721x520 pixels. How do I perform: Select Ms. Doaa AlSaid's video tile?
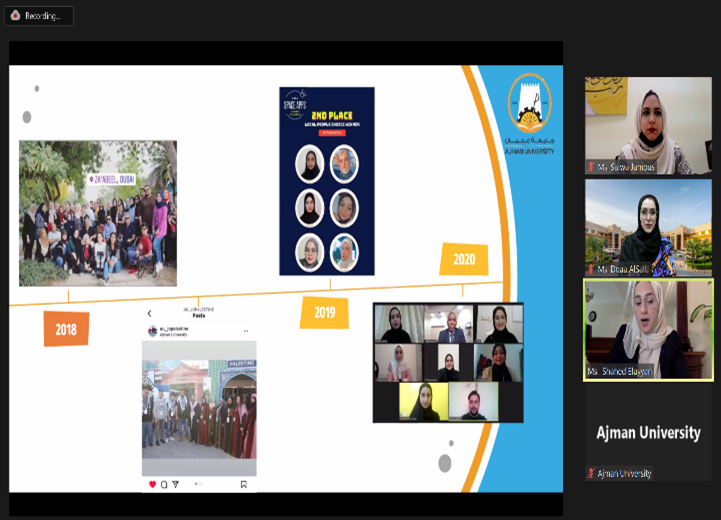[x=648, y=228]
